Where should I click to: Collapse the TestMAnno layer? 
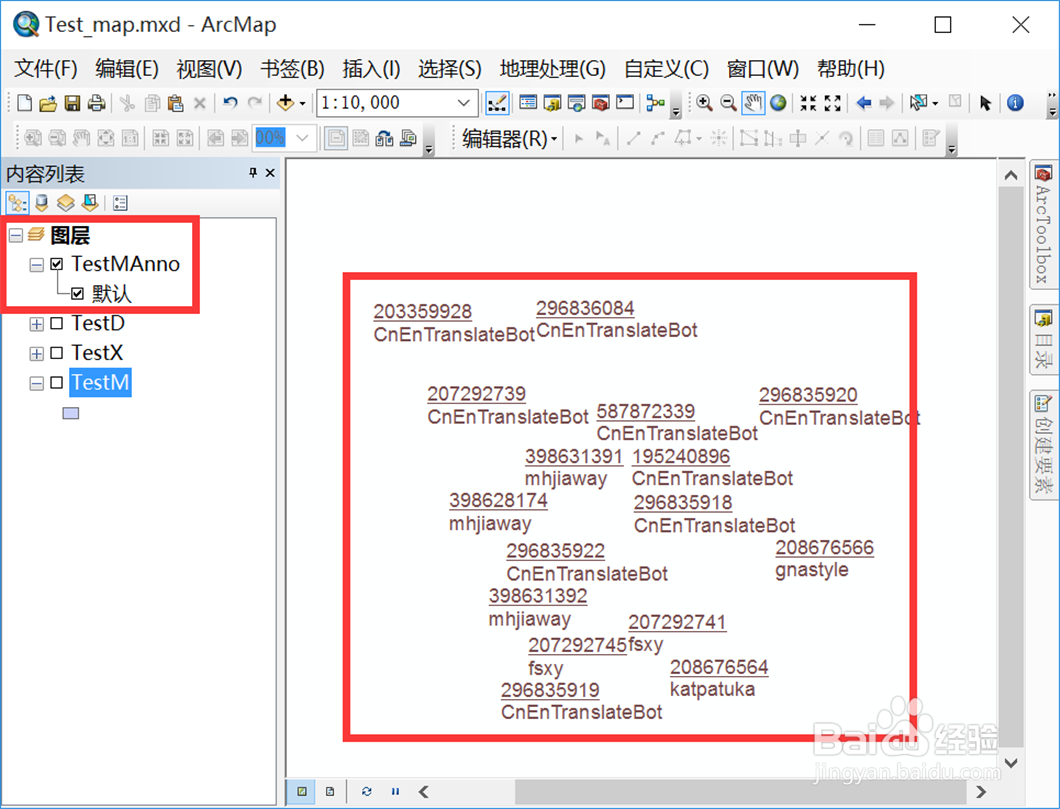[x=37, y=265]
